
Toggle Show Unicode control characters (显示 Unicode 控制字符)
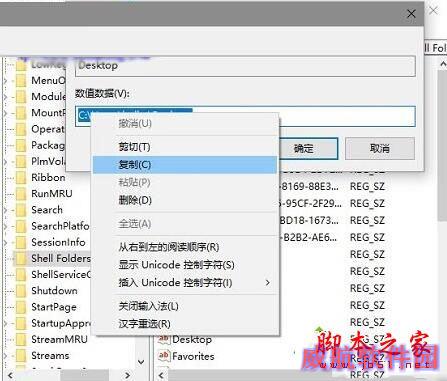point(185,265)
